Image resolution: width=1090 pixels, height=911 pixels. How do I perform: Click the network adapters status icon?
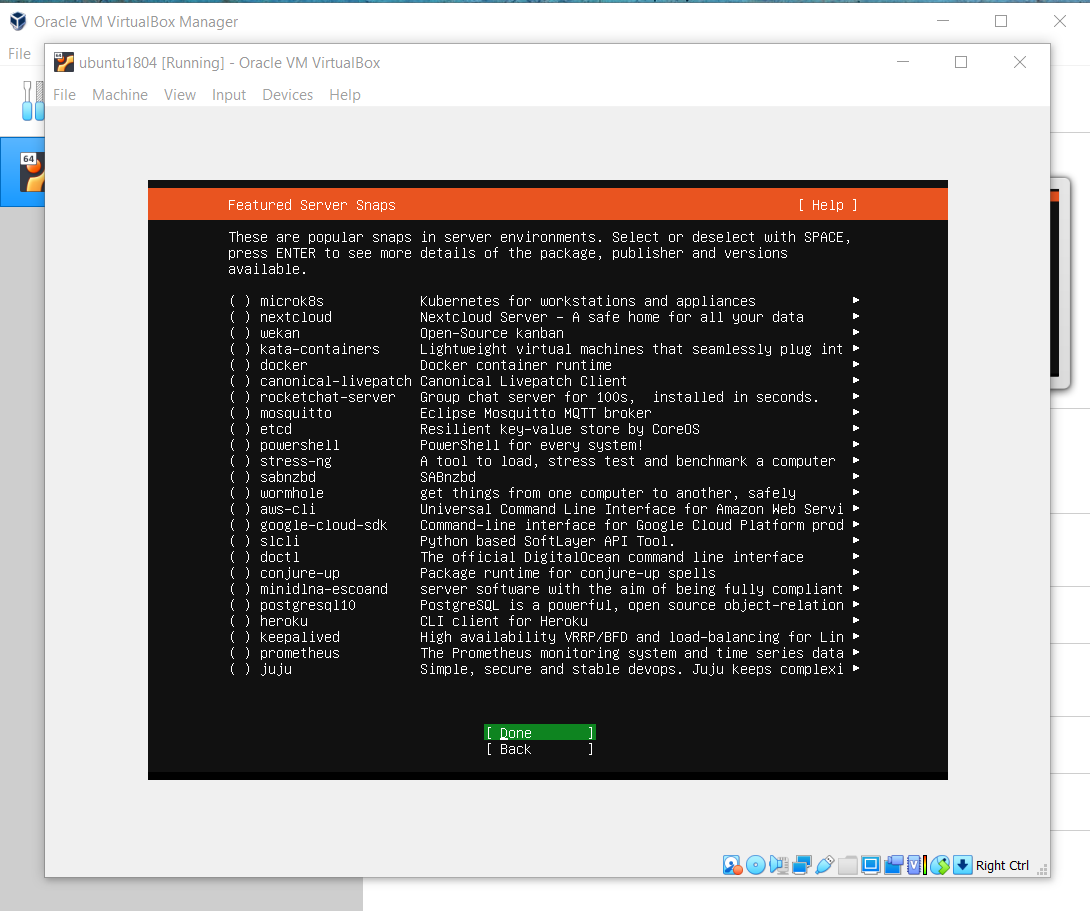[802, 865]
